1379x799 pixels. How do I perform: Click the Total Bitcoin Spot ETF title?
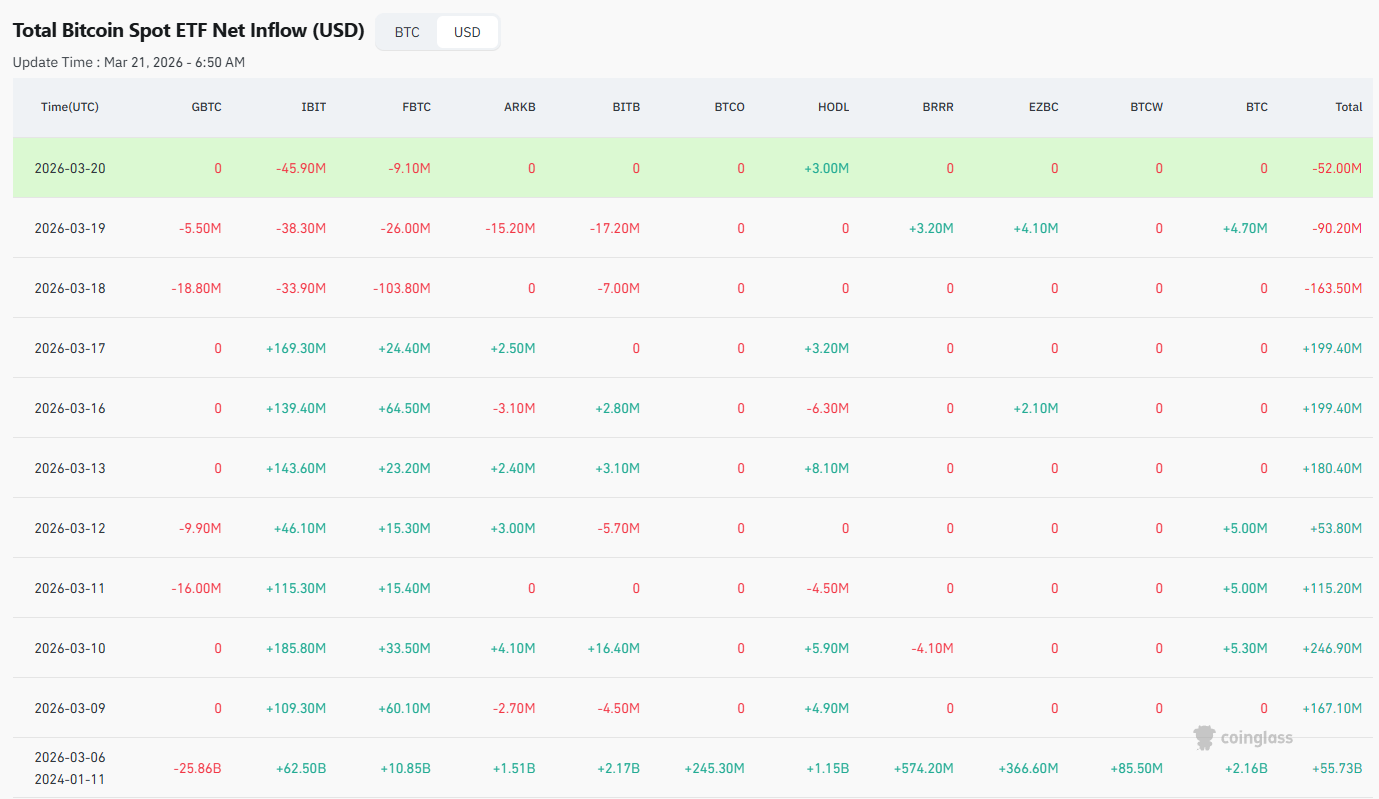[x=188, y=31]
